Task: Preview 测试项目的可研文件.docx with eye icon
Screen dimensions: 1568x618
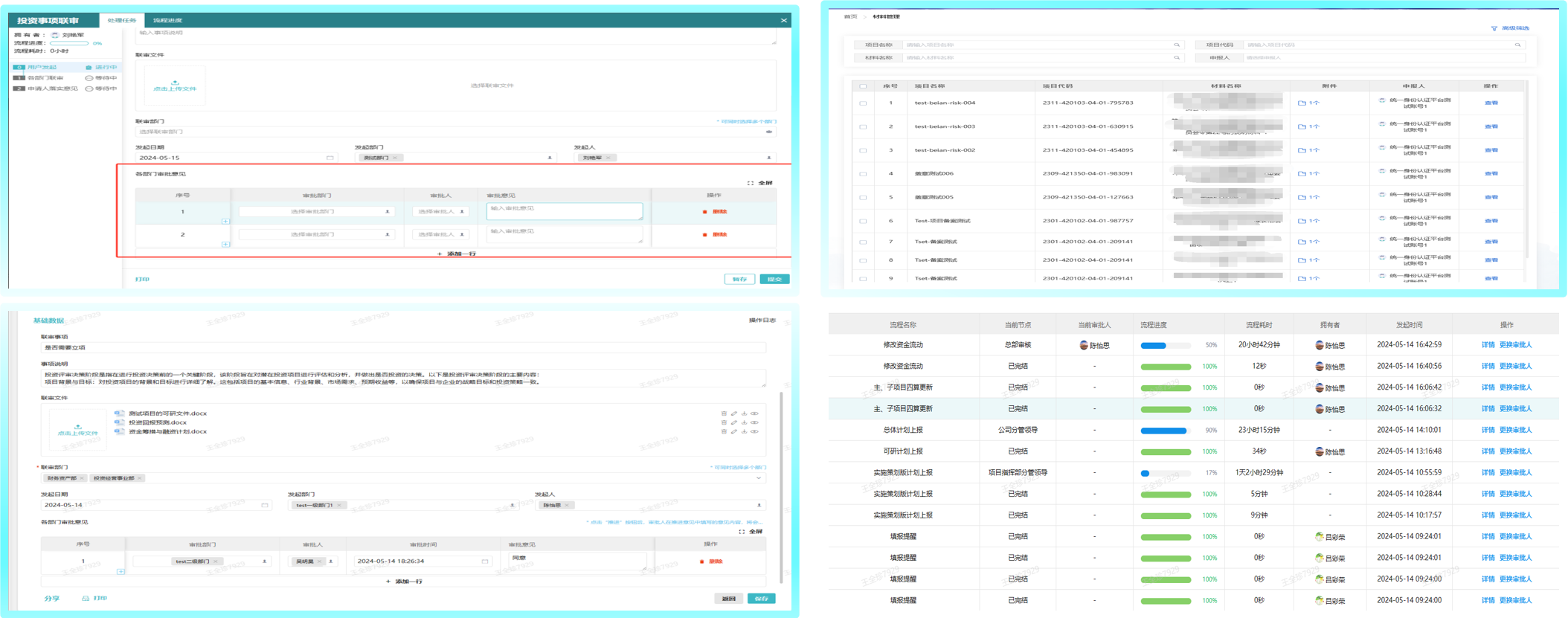Action: [x=754, y=413]
